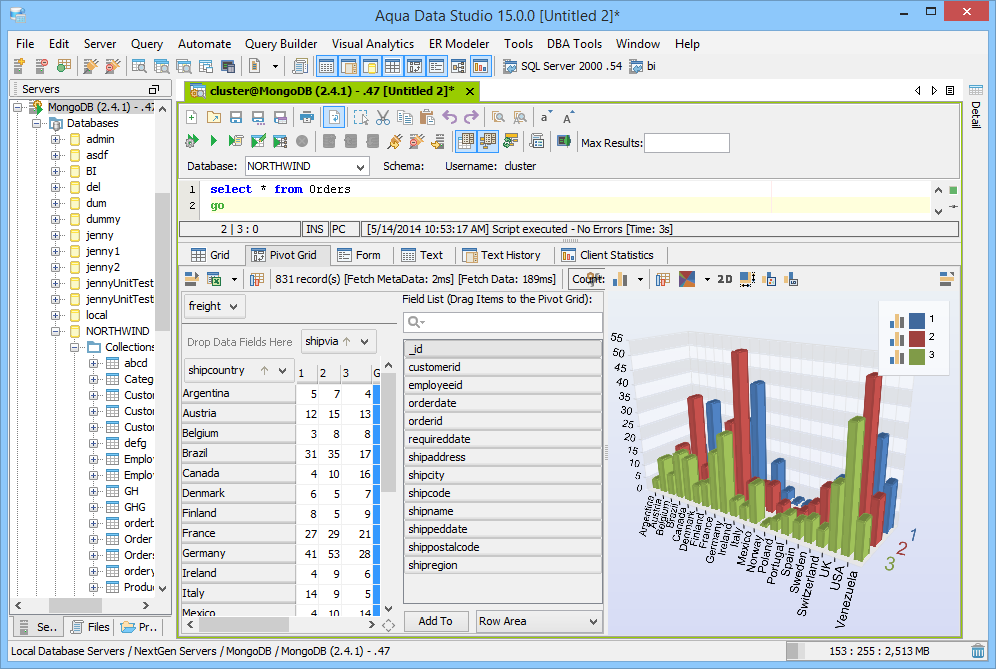
Task: Open the Visual Analytics menu
Action: click(373, 44)
